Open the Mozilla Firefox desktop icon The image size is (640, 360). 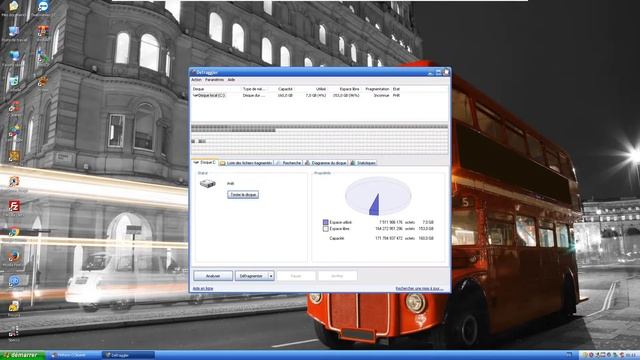coord(13,258)
